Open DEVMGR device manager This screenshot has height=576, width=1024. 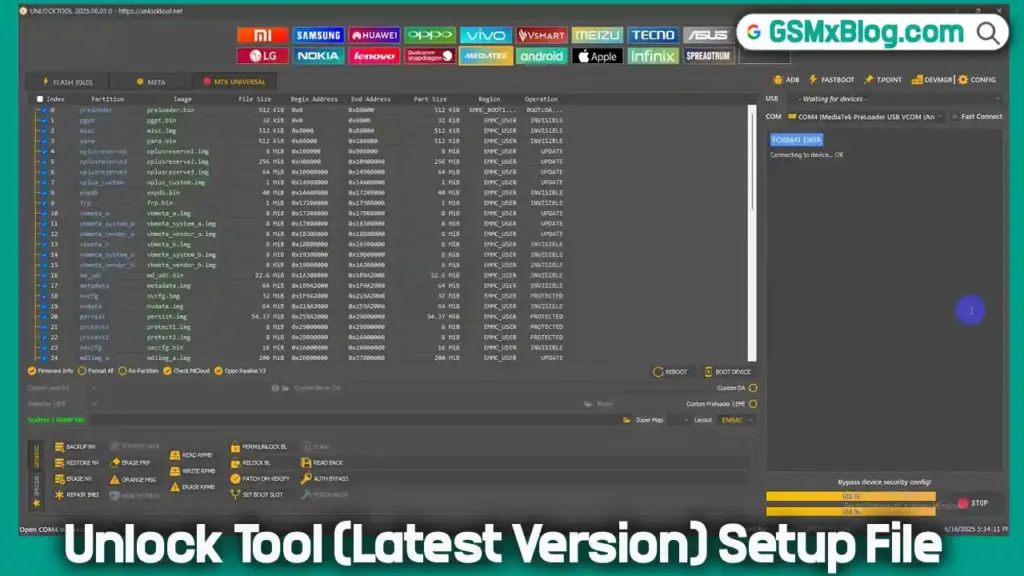click(x=932, y=80)
